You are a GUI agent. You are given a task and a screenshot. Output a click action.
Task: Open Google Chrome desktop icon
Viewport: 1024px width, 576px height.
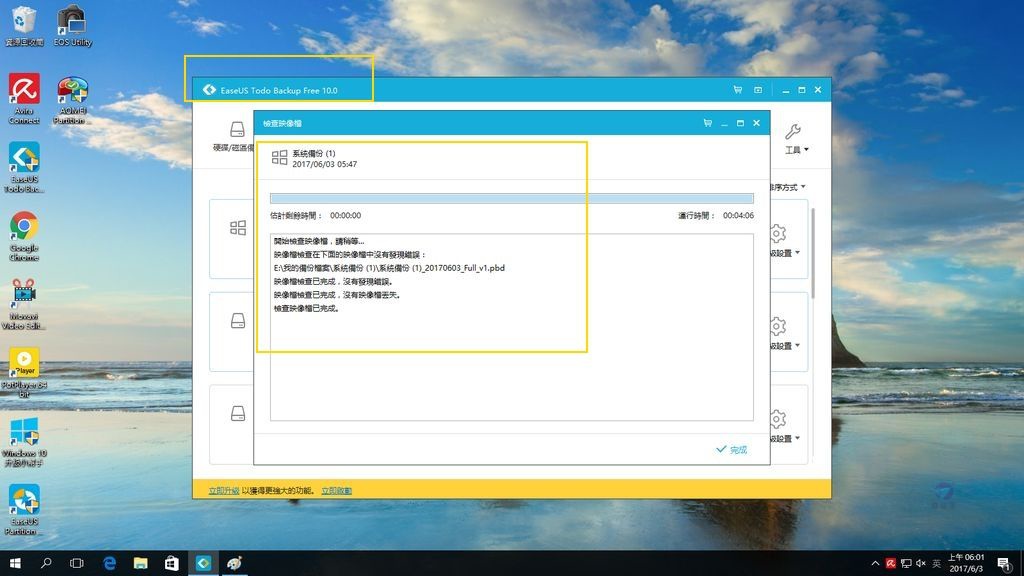click(24, 236)
